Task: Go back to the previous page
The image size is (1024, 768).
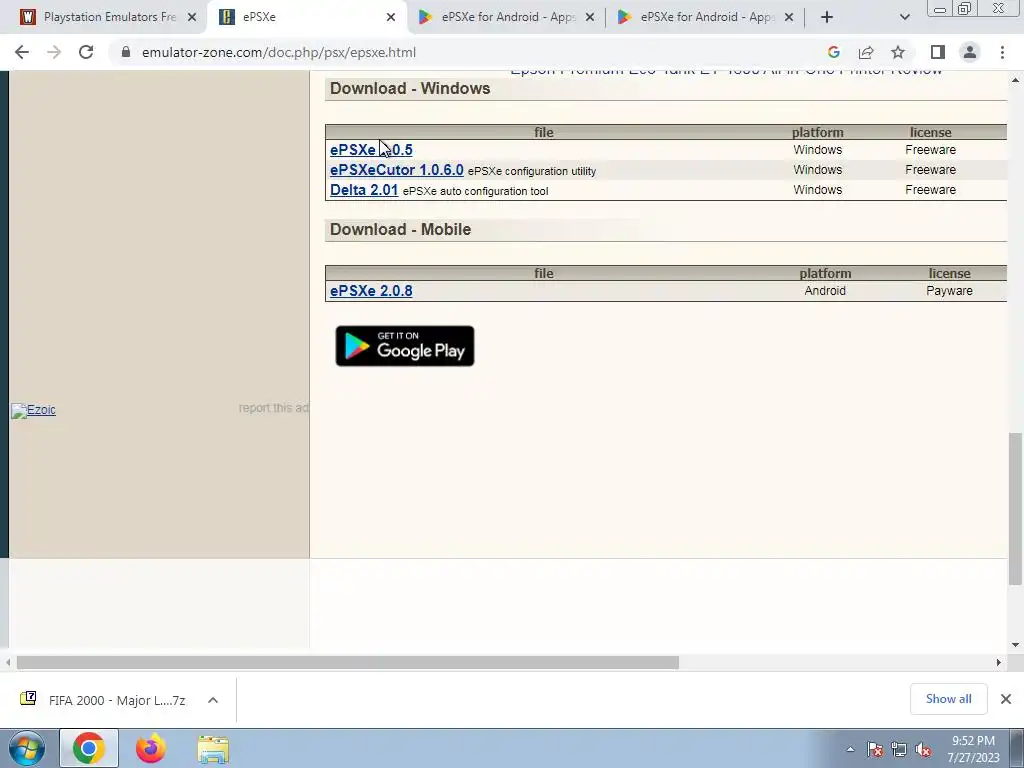Action: tap(22, 52)
